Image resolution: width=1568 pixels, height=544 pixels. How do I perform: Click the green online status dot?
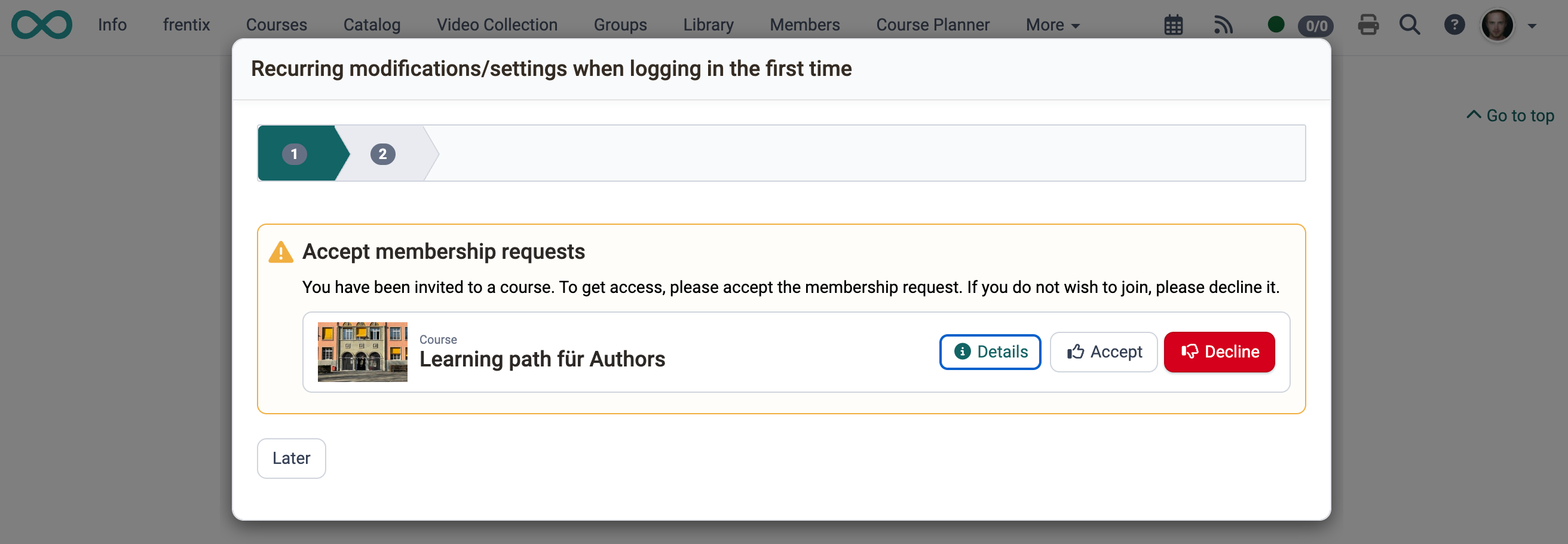(1276, 25)
